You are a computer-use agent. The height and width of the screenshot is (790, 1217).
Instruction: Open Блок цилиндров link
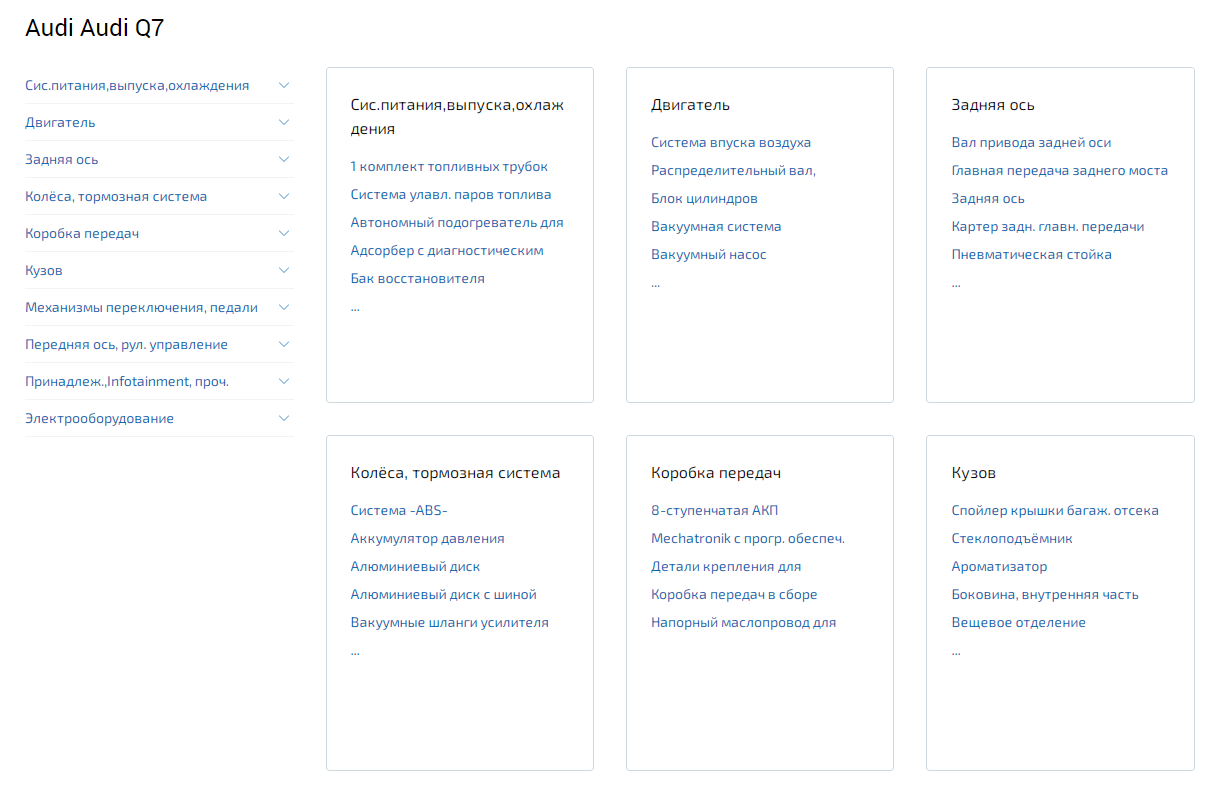pos(704,199)
